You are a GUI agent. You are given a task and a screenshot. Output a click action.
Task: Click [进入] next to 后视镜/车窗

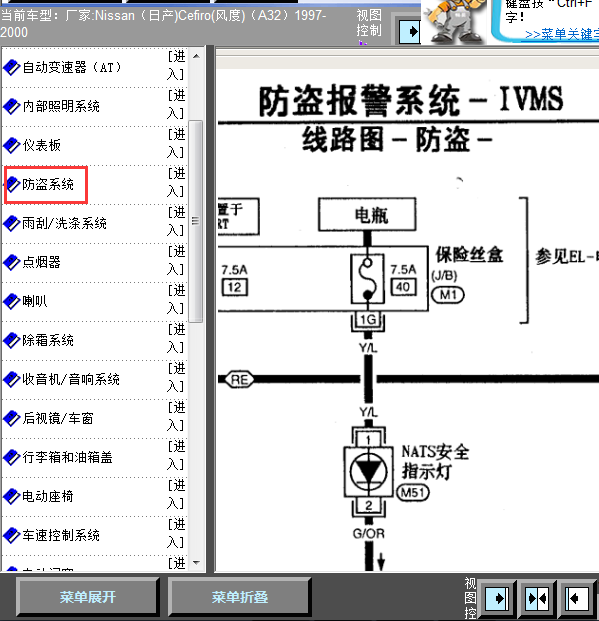[x=176, y=417]
